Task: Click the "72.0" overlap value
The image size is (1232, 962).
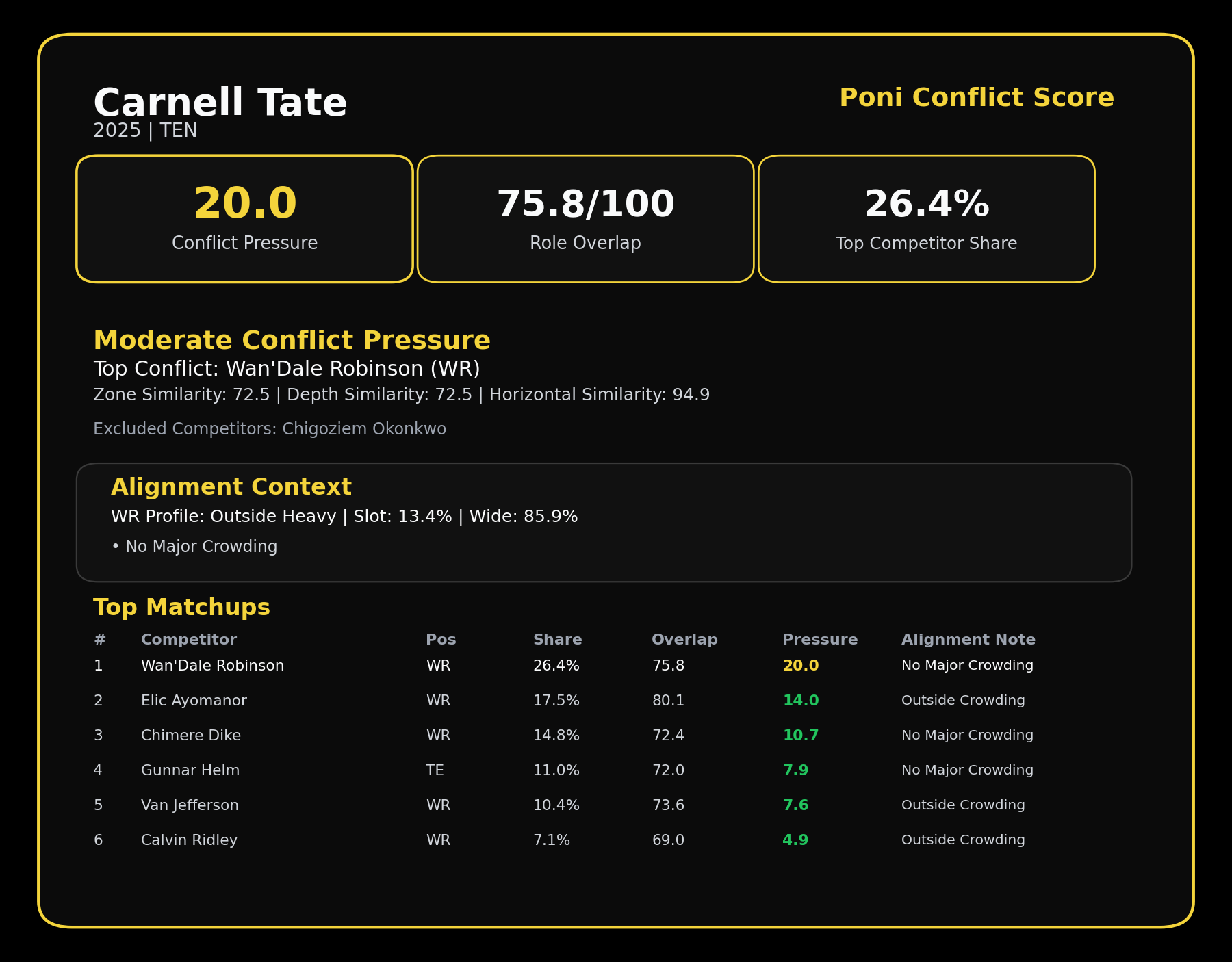Action: (668, 770)
